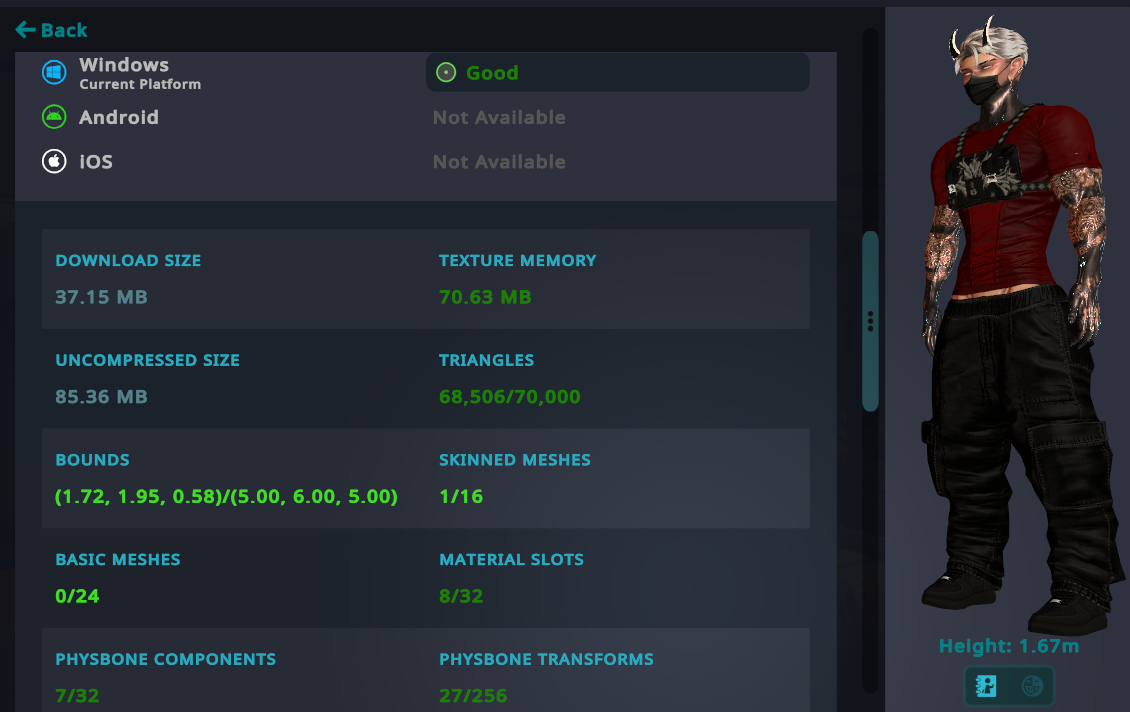This screenshot has height=712, width=1130.
Task: Click the 'DOWNLOAD SIZE' heading
Action: point(128,260)
